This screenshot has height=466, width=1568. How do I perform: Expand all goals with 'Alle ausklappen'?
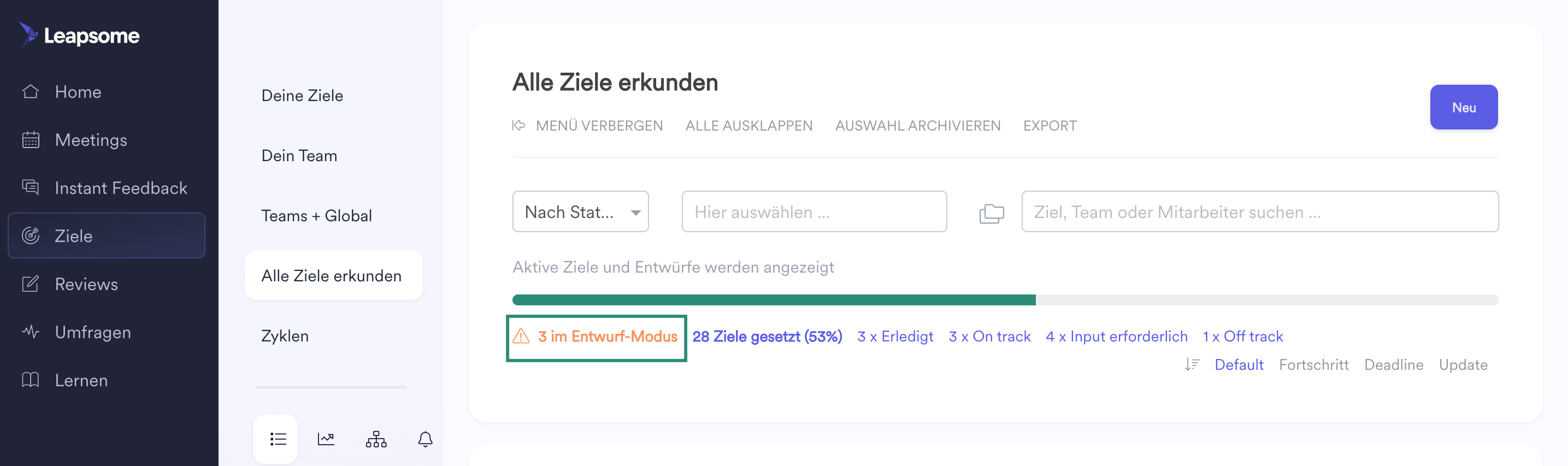(748, 126)
